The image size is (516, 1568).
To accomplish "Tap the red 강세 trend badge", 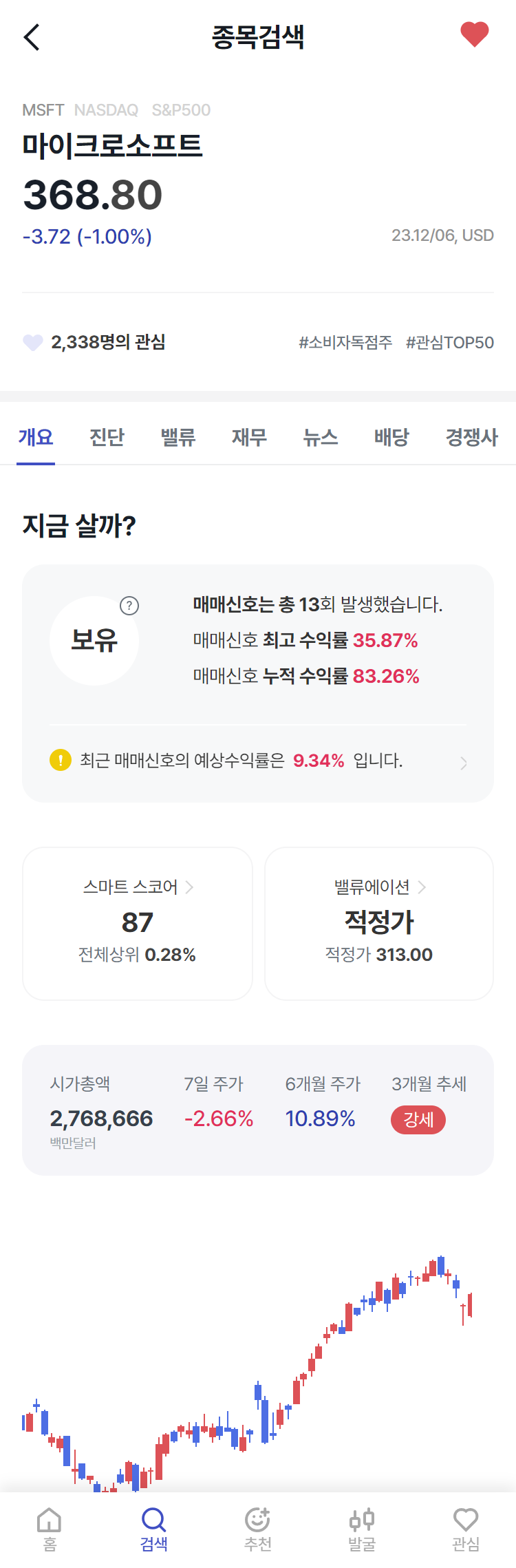I will (x=418, y=1119).
